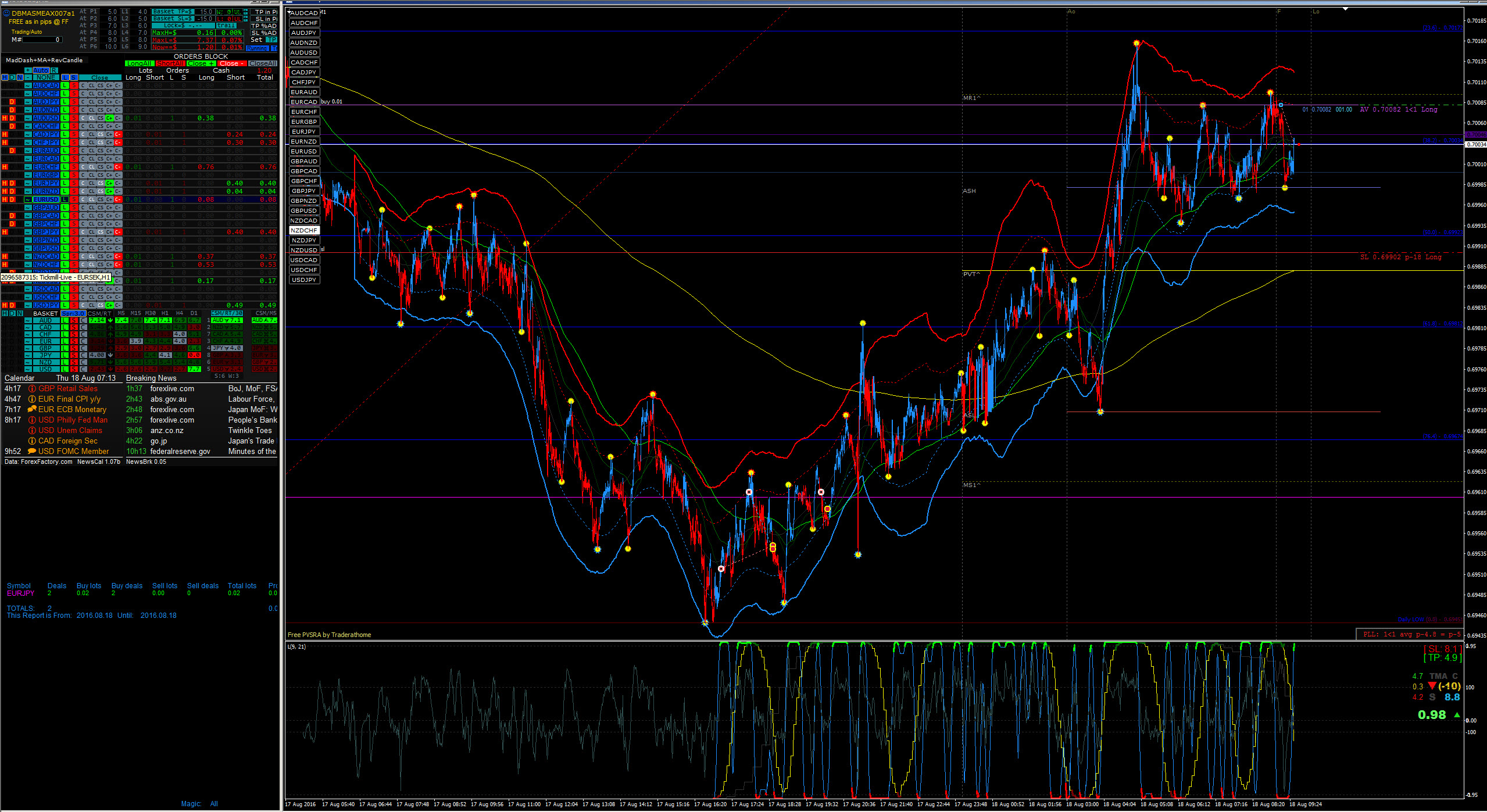Click the ShortAll button
This screenshot has width=1487, height=812.
(x=170, y=63)
